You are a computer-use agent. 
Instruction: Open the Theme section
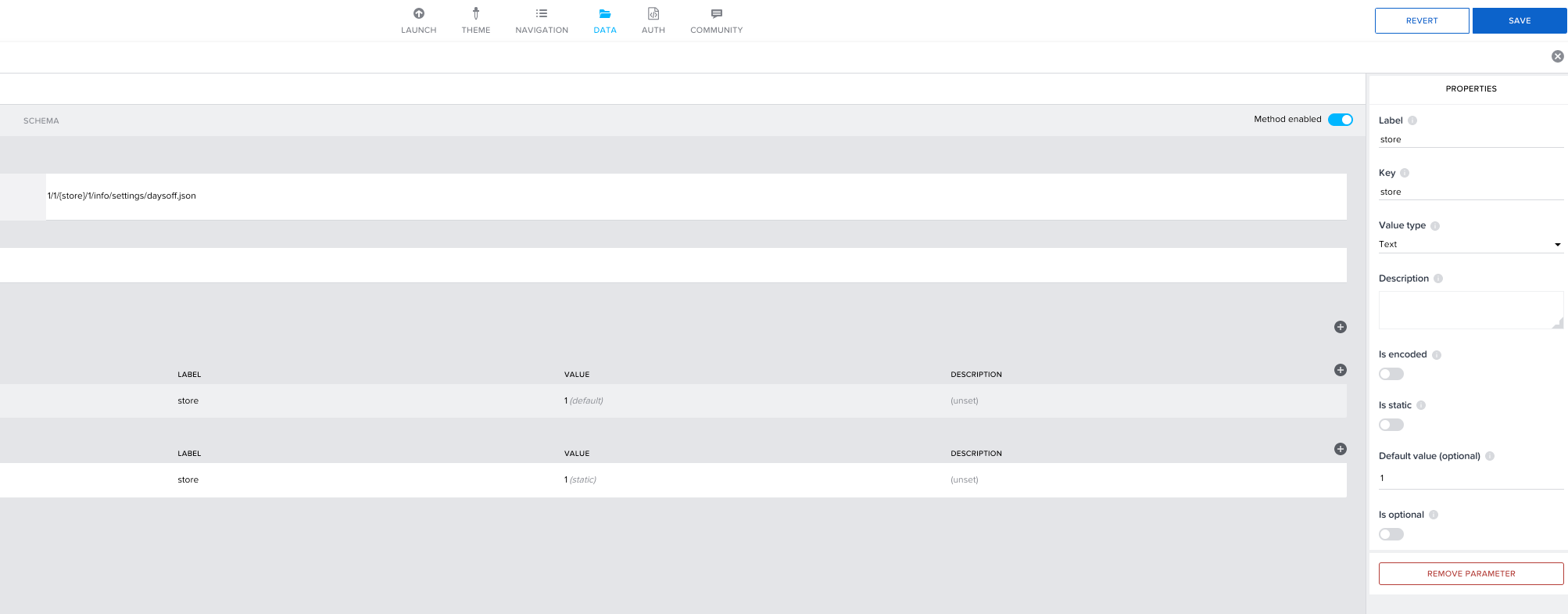click(475, 21)
